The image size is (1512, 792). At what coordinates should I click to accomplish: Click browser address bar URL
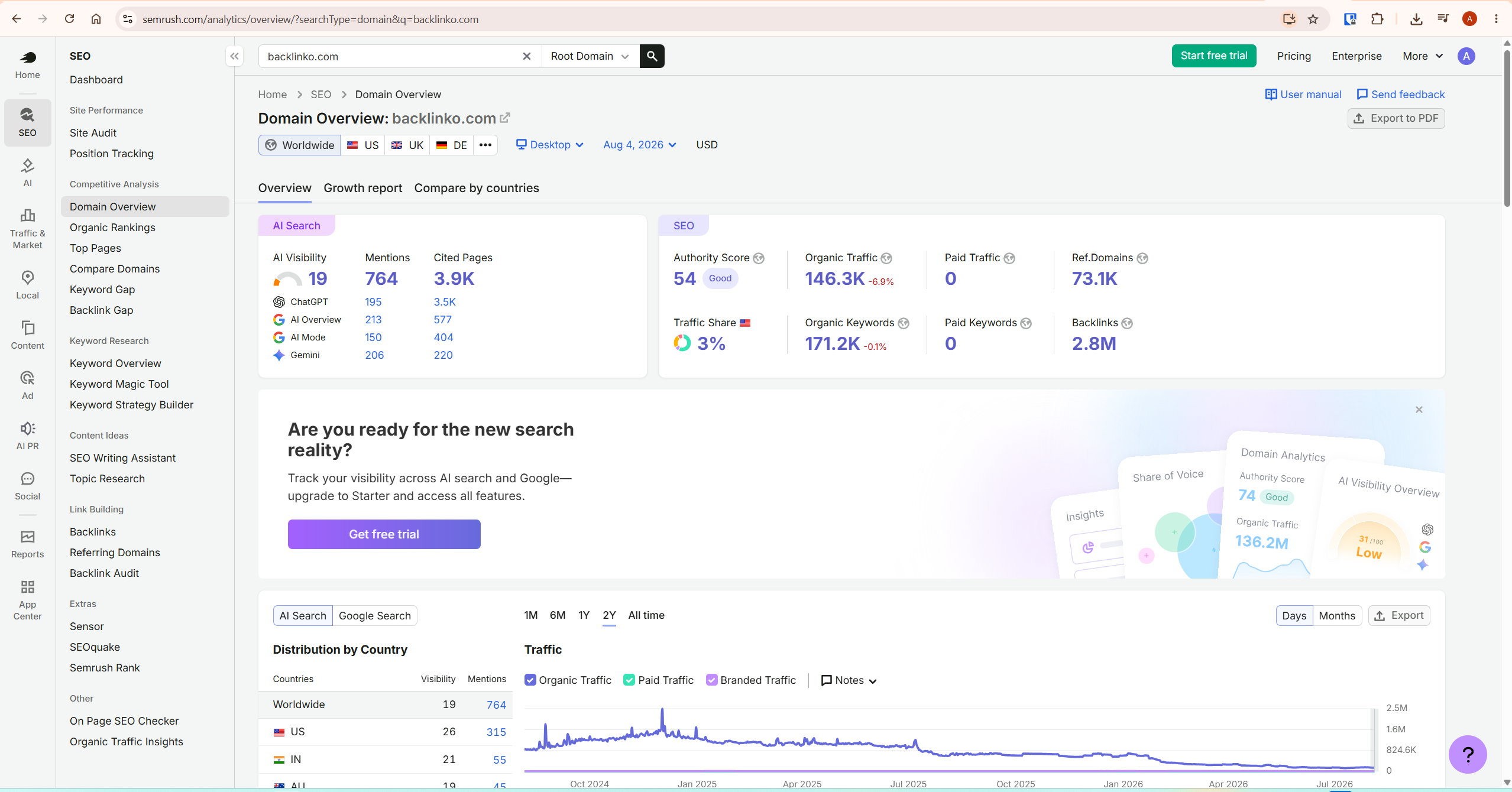(x=310, y=19)
